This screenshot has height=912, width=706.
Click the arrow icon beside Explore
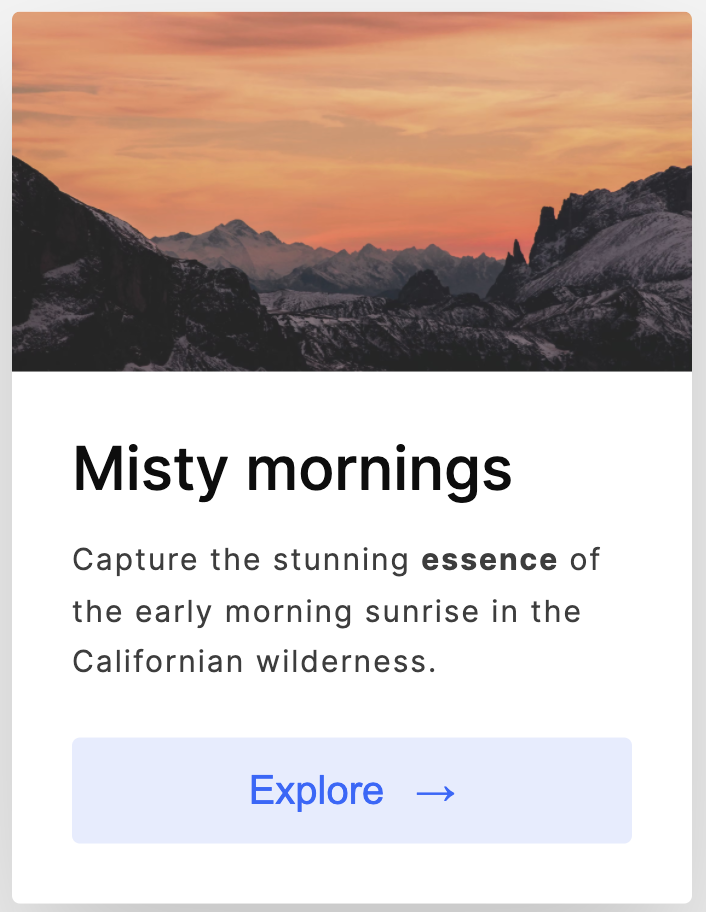(x=436, y=792)
